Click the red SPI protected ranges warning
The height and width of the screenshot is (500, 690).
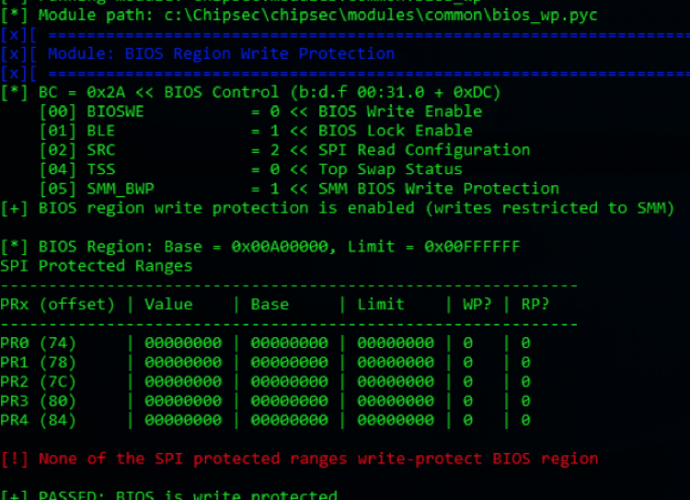click(299, 459)
